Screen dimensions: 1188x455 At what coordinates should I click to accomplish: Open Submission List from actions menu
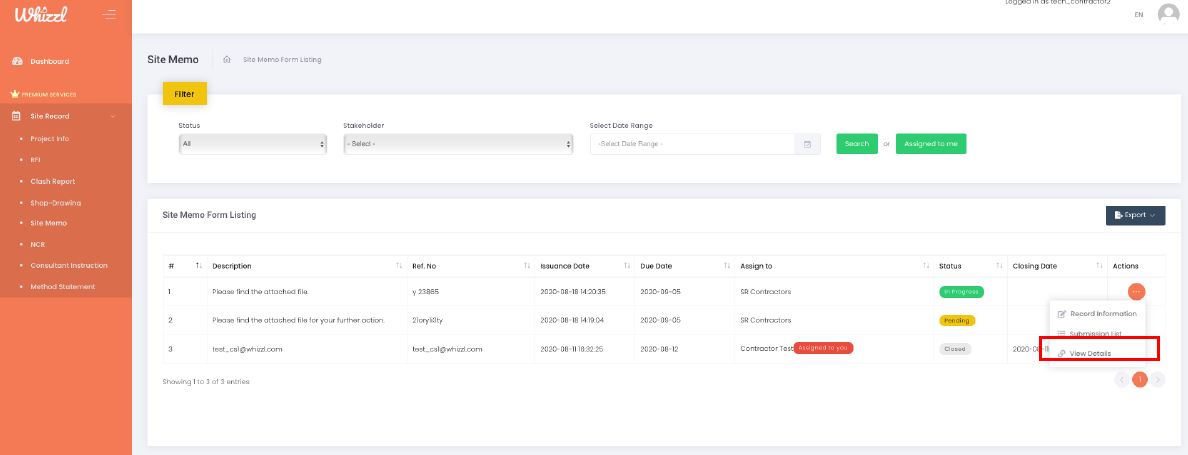coord(1096,333)
